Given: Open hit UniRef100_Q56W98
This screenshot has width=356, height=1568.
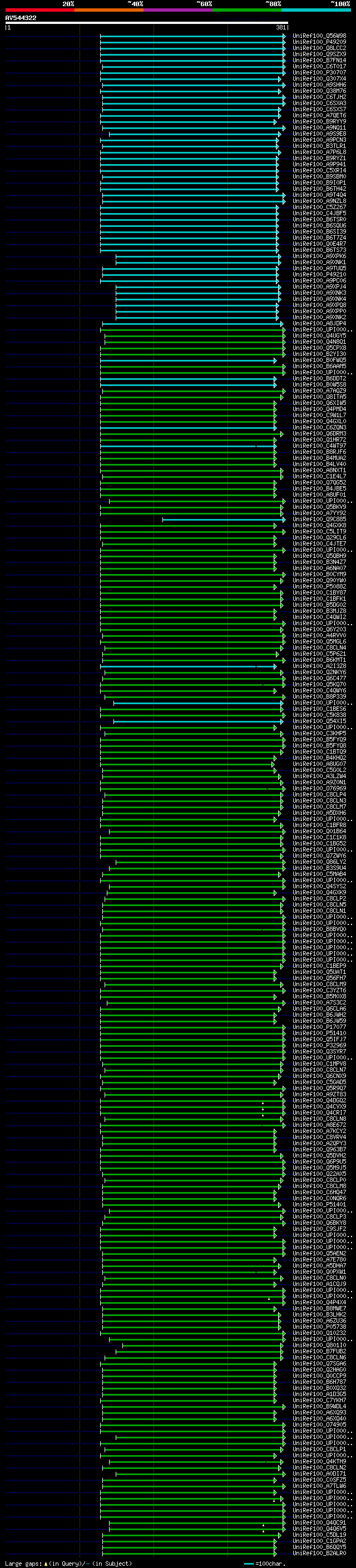Looking at the screenshot, I should pos(319,36).
